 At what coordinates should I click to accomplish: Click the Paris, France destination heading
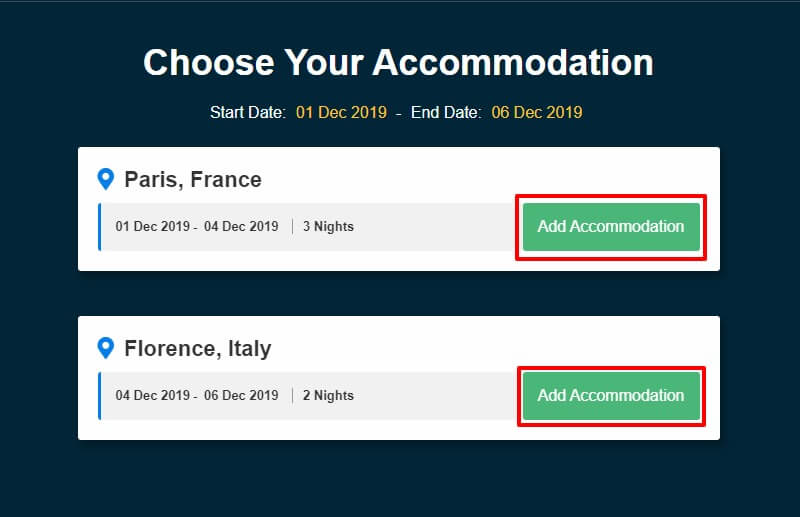point(193,180)
